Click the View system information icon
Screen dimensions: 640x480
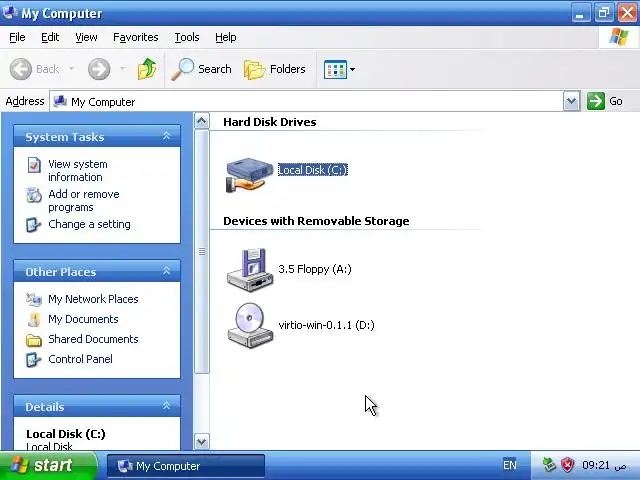[34, 165]
